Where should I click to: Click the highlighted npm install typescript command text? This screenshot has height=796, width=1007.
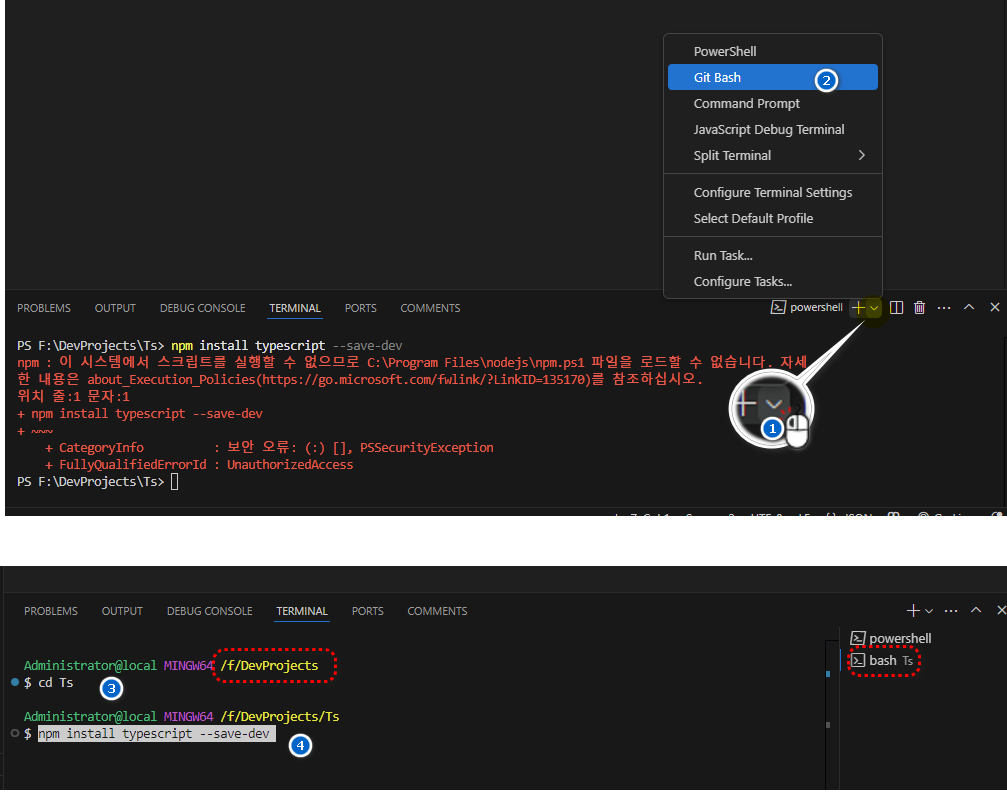(x=156, y=734)
